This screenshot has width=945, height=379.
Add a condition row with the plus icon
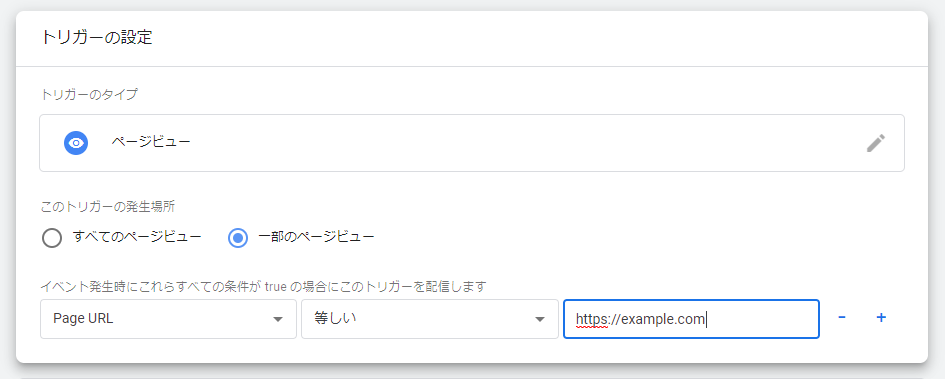click(x=881, y=318)
